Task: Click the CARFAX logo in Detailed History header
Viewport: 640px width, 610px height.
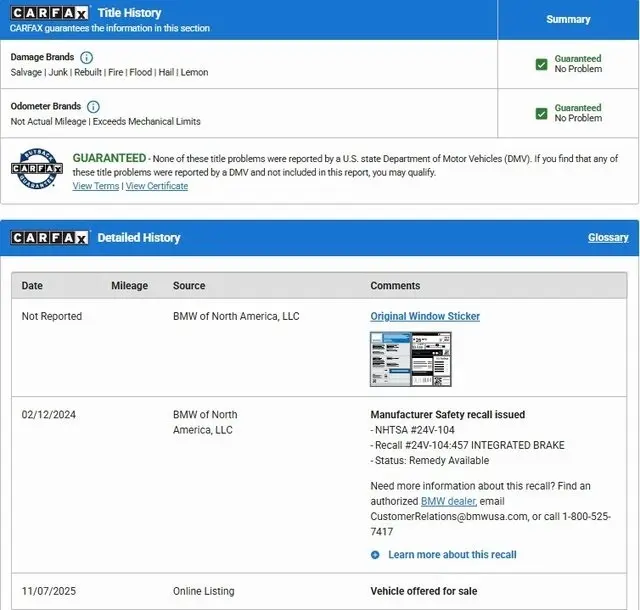Action: coord(49,238)
